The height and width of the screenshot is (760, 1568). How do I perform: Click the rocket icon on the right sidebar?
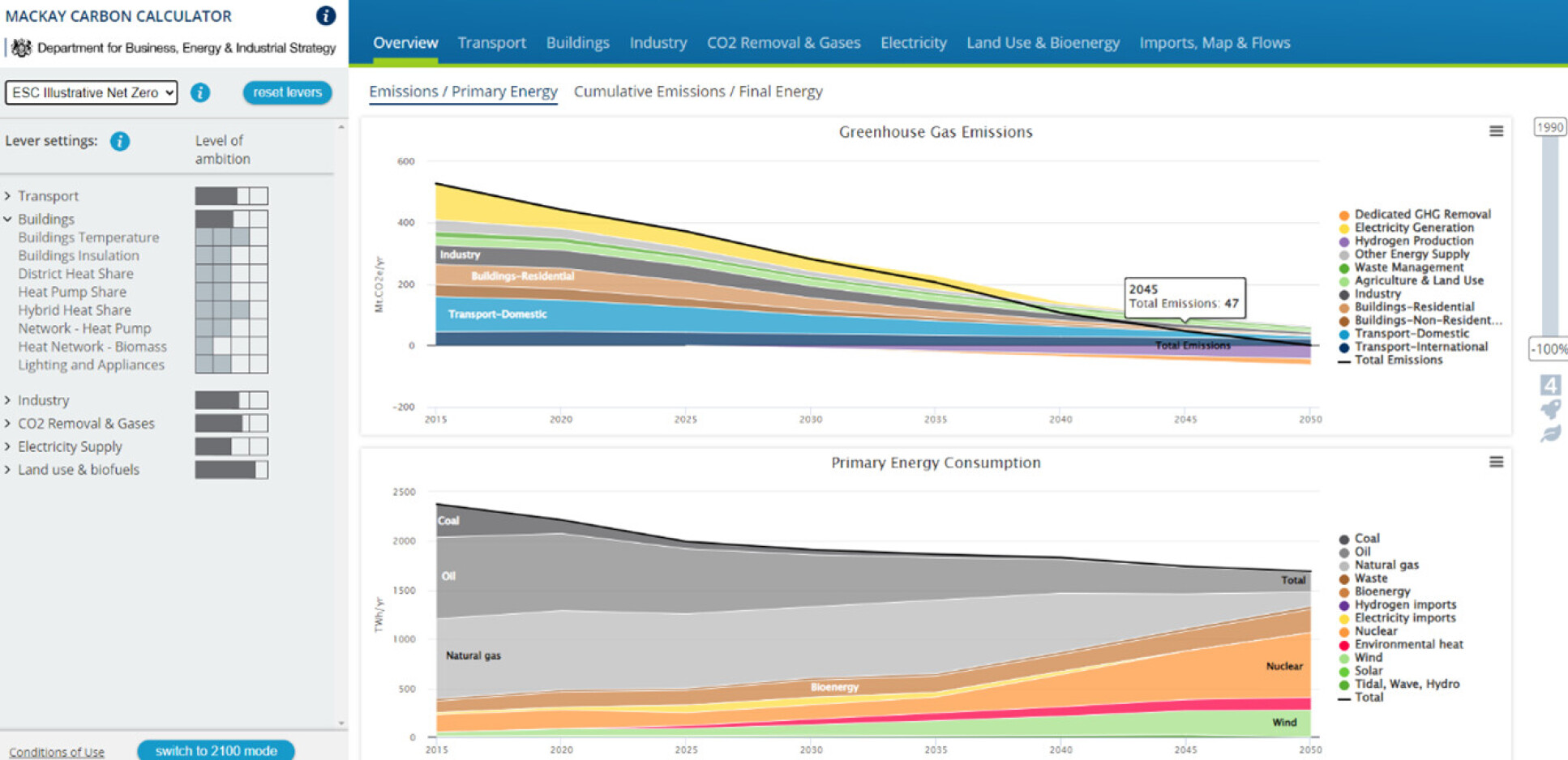(1550, 409)
